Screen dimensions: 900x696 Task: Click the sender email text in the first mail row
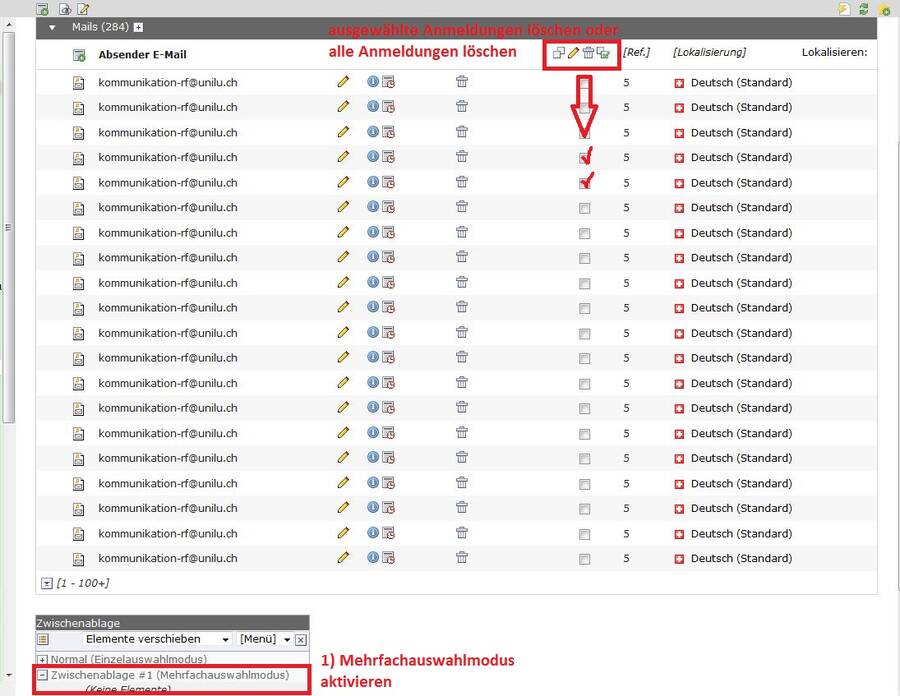pos(168,83)
